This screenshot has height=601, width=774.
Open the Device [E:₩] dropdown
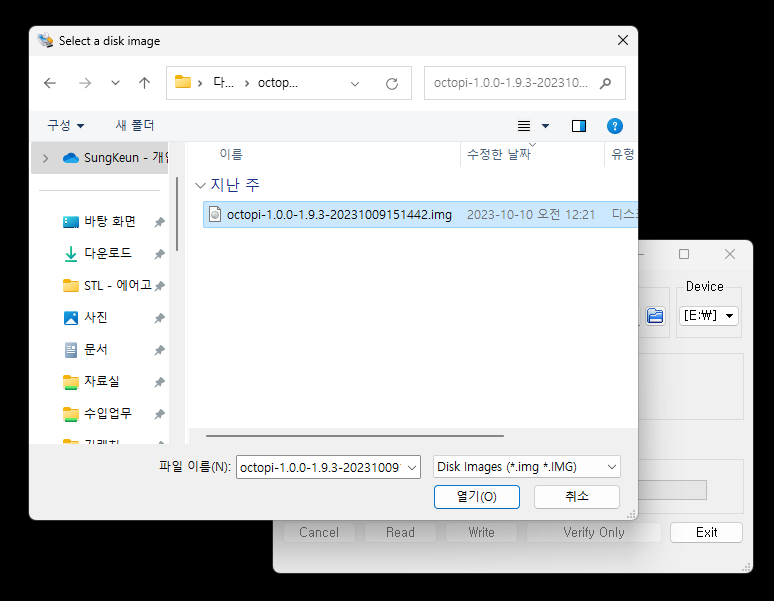pos(709,316)
